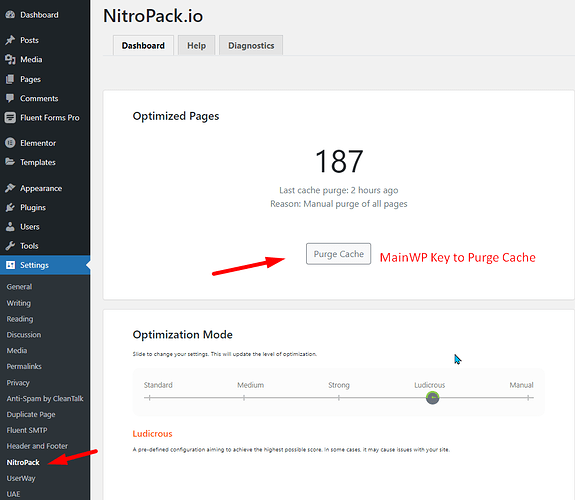
Task: Click the Dashboard gauge icon in sidebar
Action: (10, 15)
